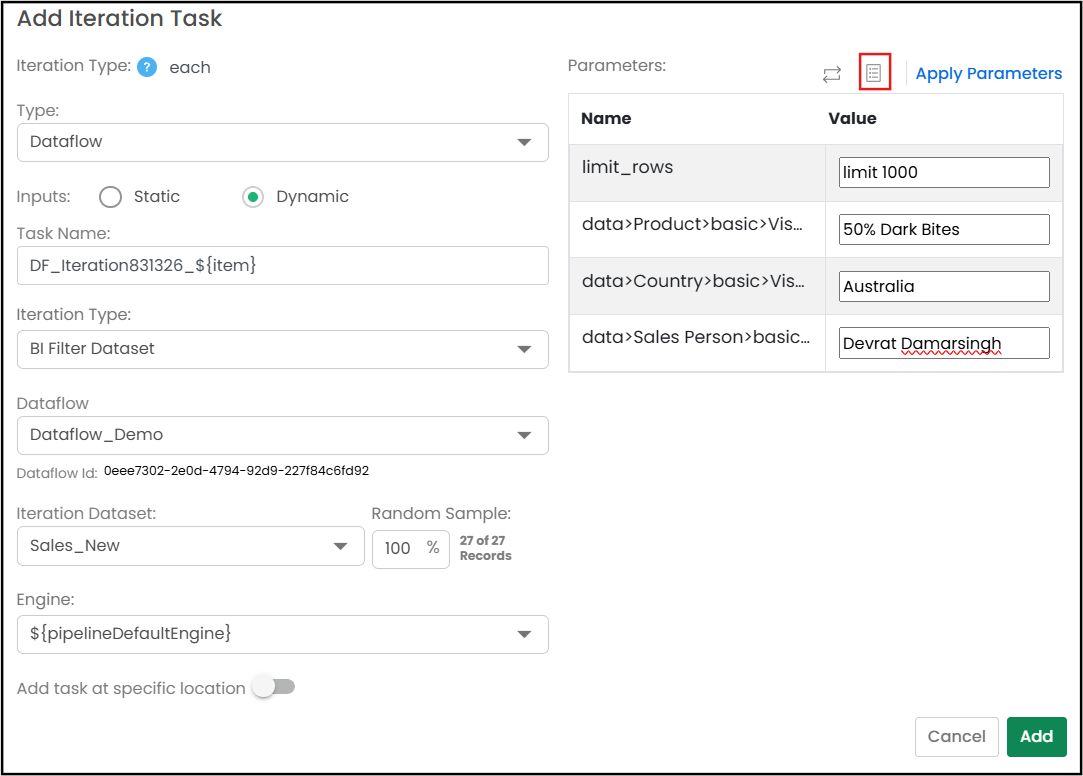Click the 27 of 27 Records text
This screenshot has width=1083, height=776.
click(x=486, y=548)
